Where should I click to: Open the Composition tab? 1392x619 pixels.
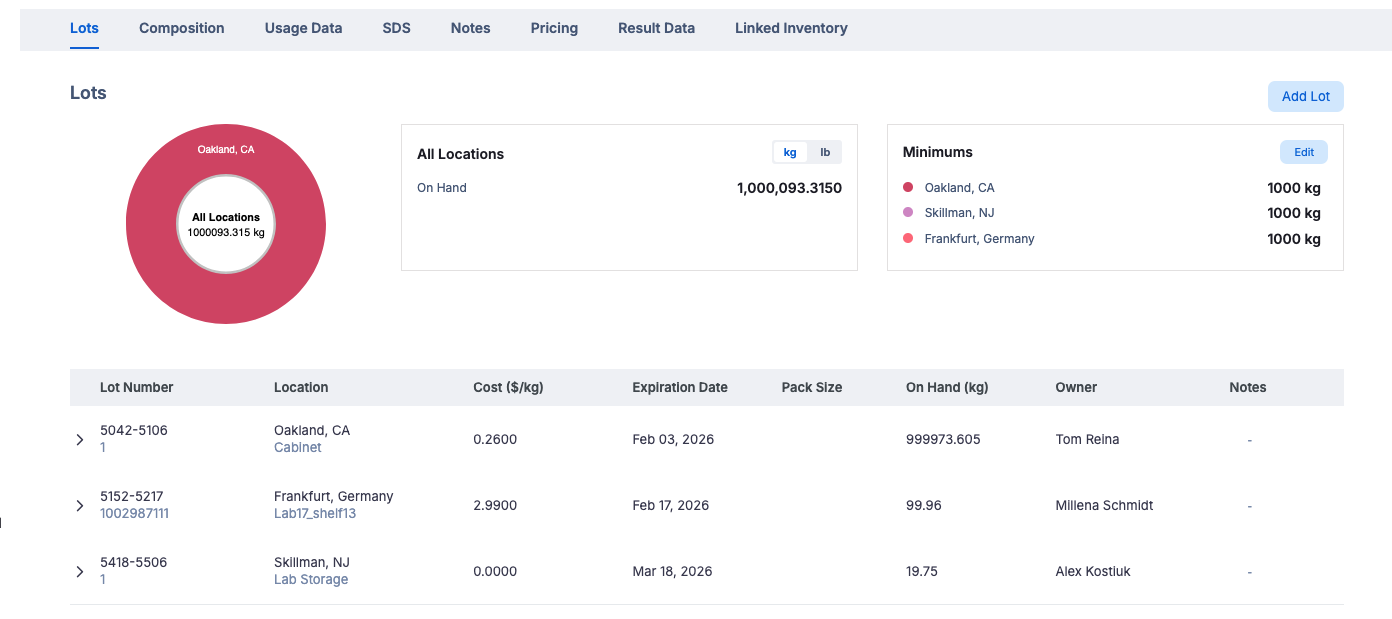pos(181,28)
